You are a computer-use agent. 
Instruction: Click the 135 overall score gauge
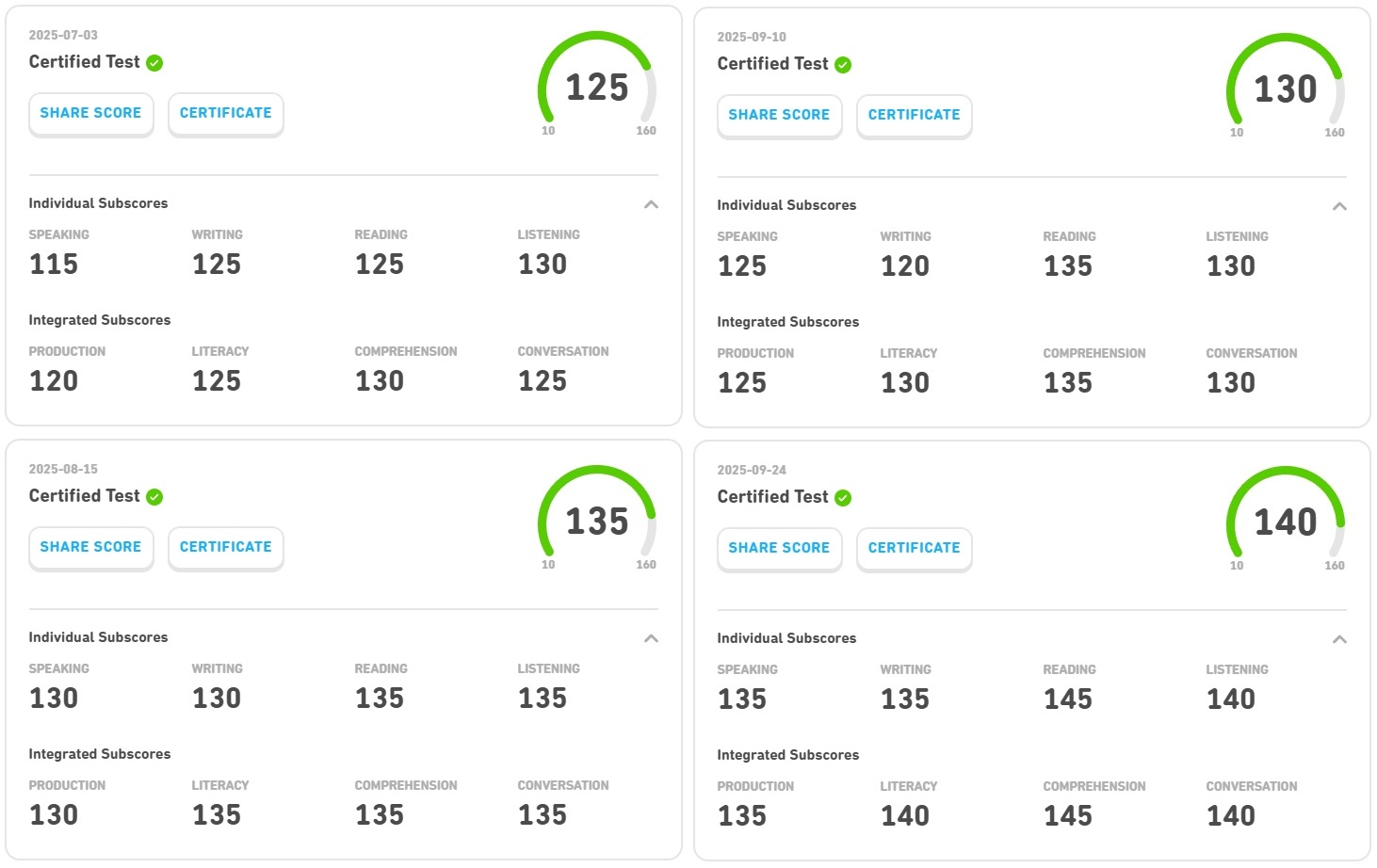(x=597, y=521)
